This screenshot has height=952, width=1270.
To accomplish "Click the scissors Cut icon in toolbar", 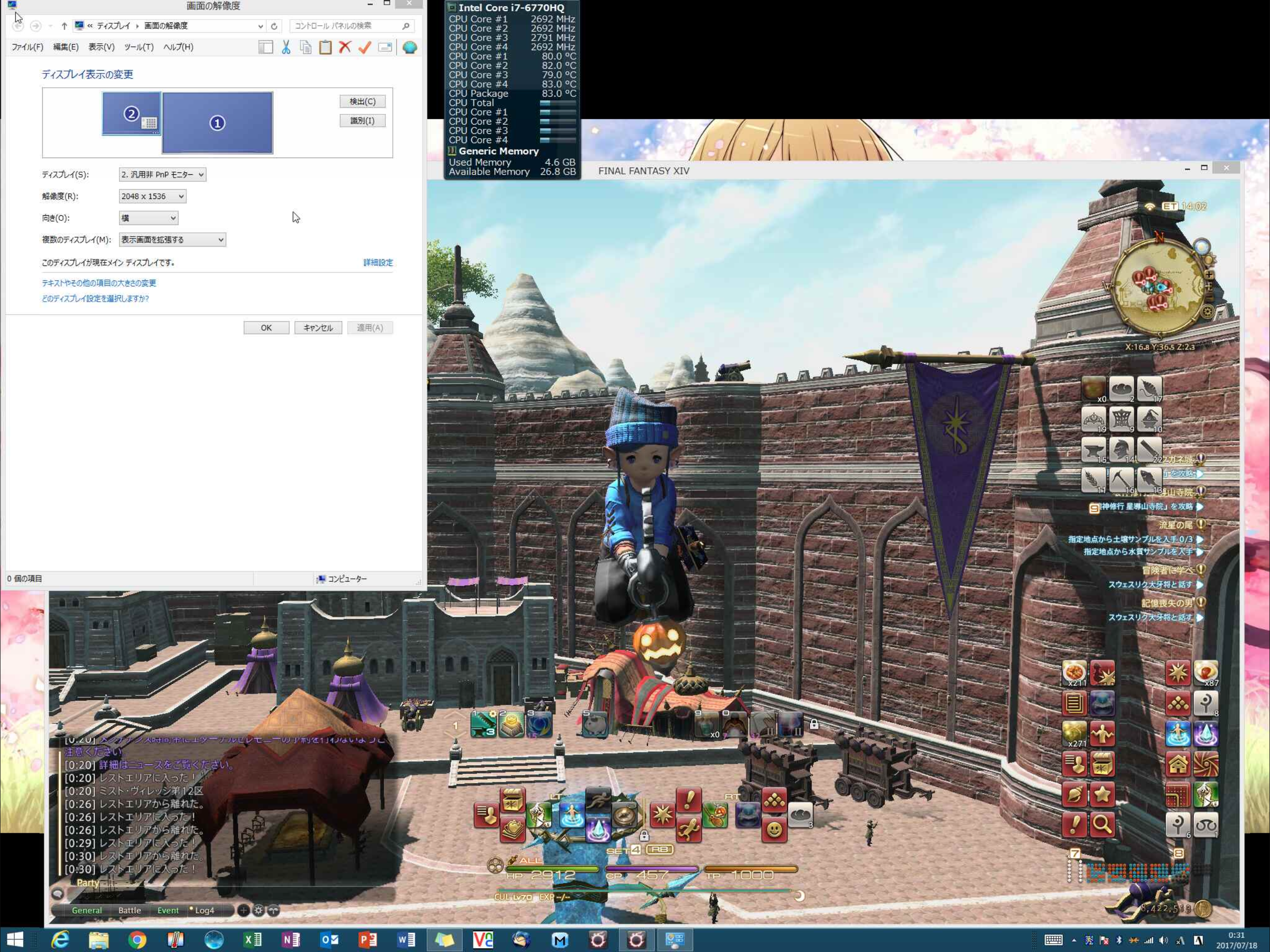I will (x=286, y=47).
